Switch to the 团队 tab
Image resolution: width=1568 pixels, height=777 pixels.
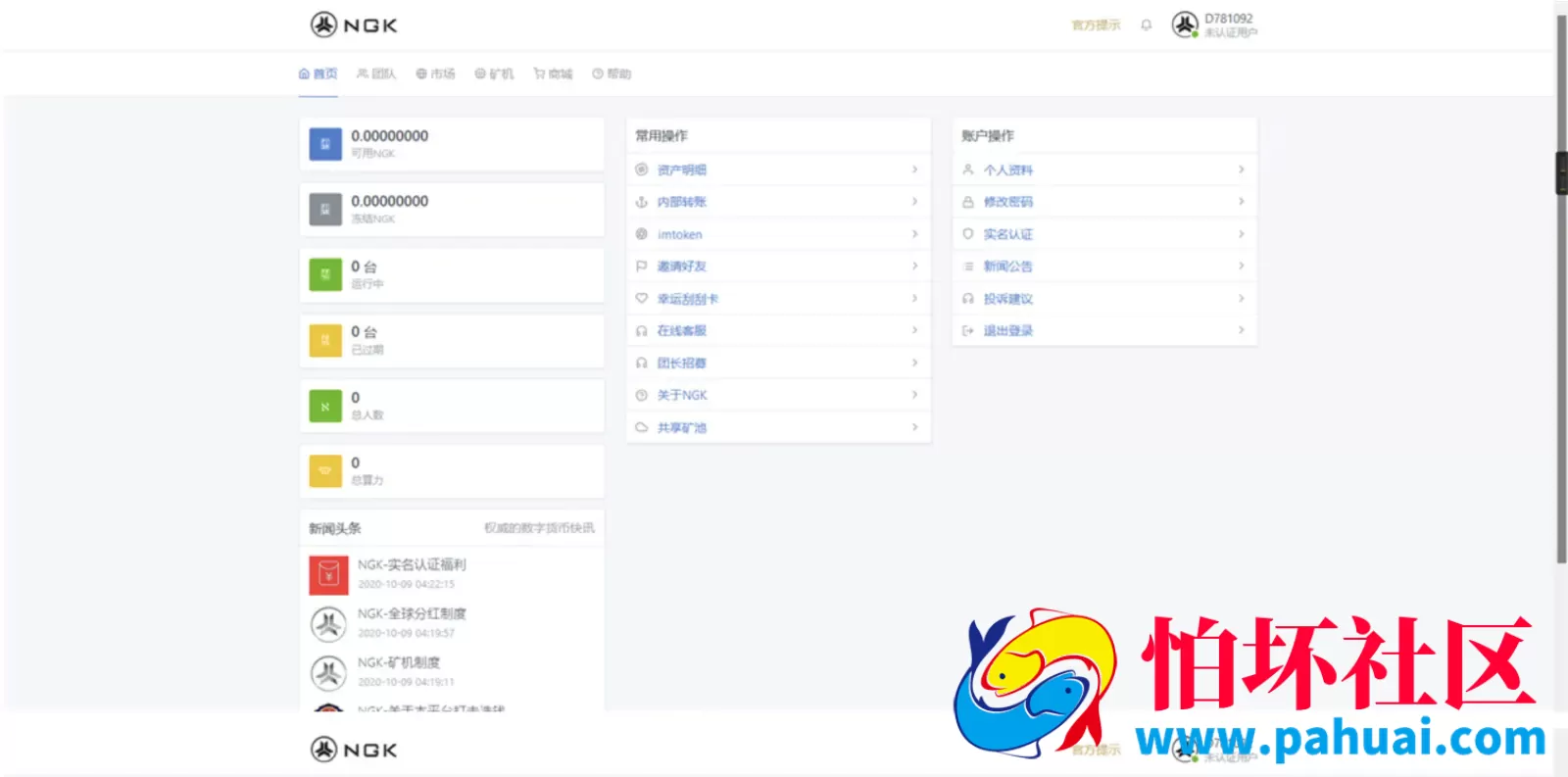(377, 73)
